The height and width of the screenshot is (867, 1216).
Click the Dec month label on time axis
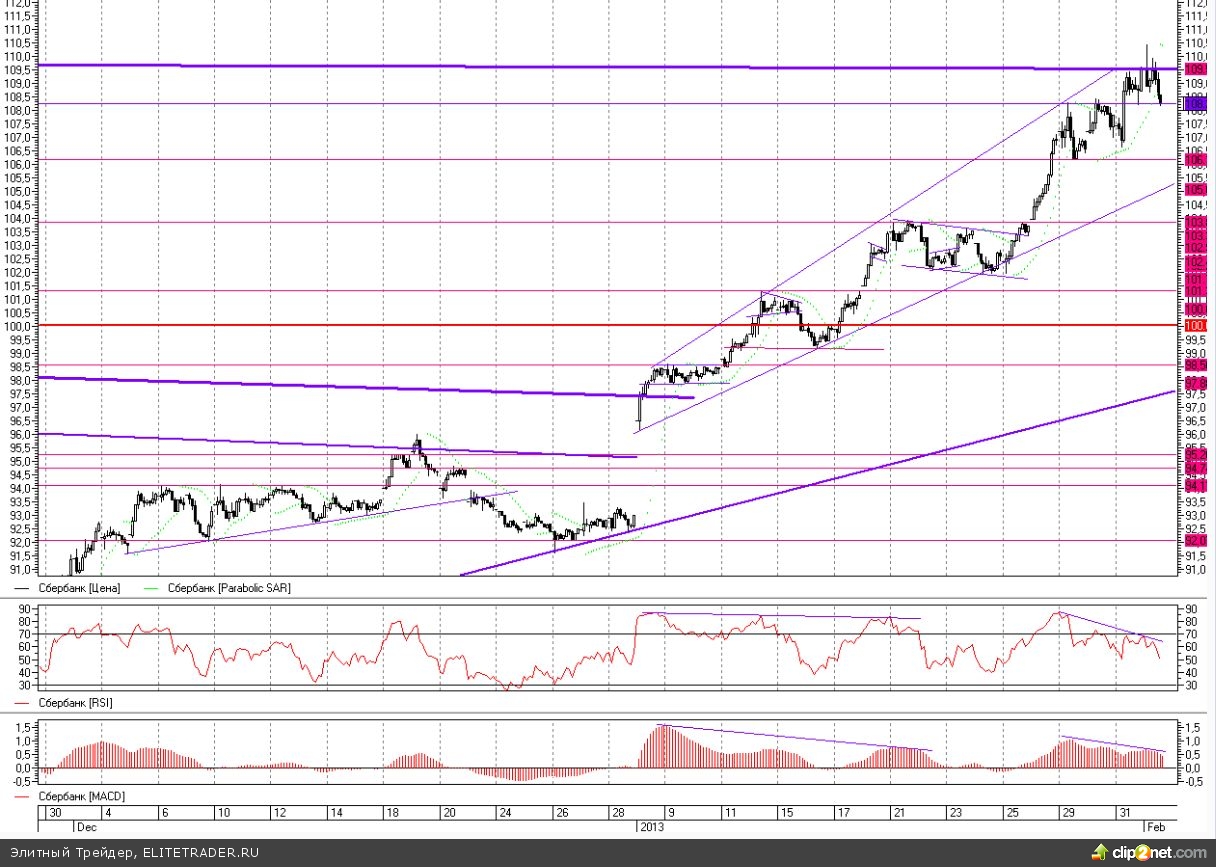(85, 827)
